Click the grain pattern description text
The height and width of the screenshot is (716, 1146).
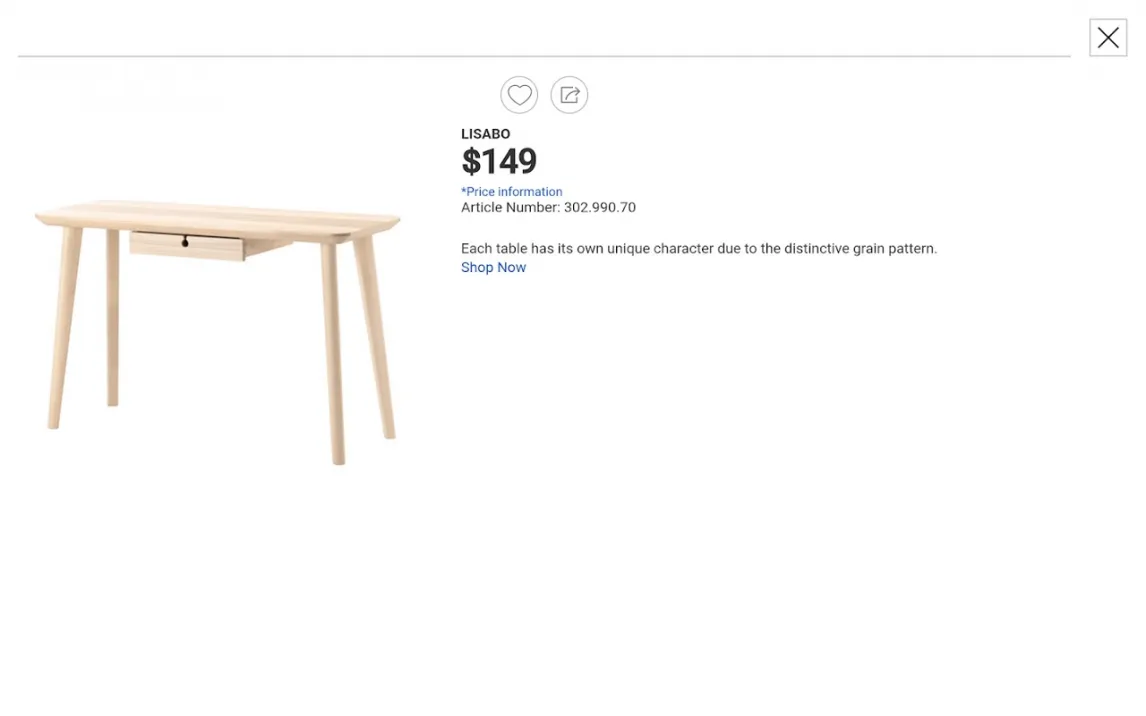pos(698,249)
